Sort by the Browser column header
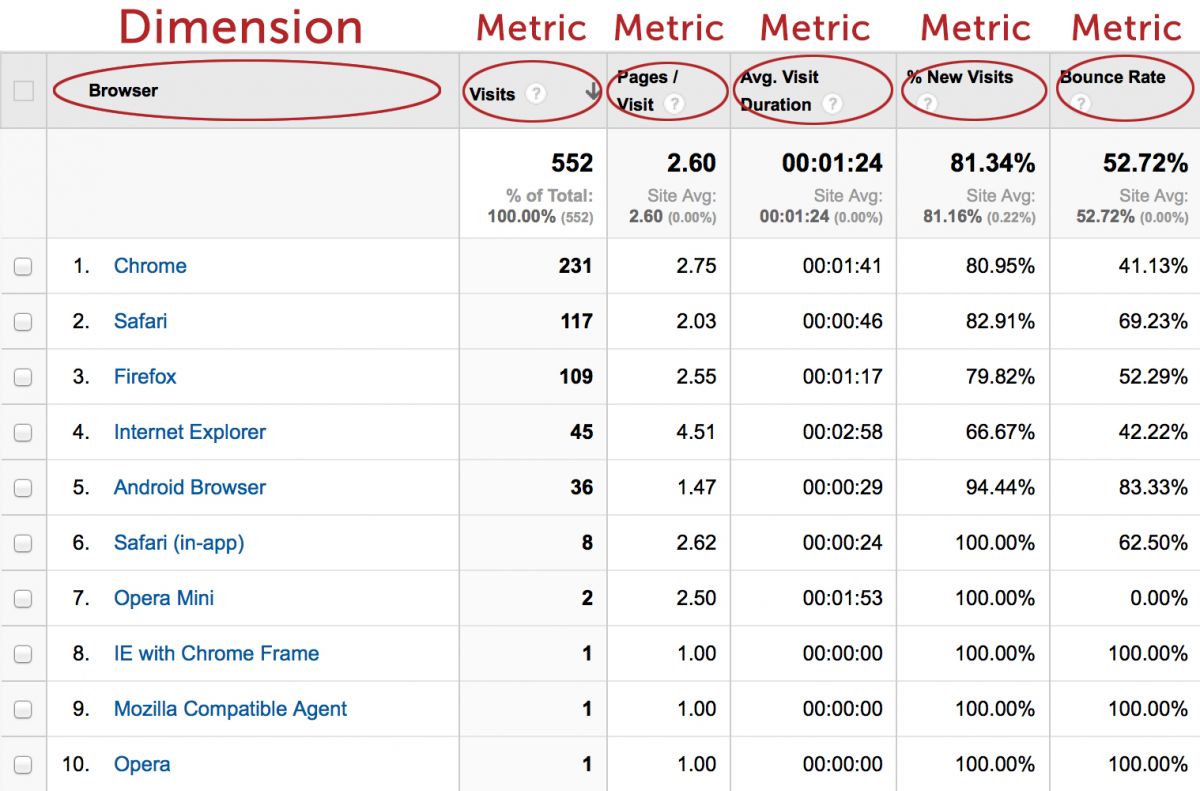 (x=123, y=91)
